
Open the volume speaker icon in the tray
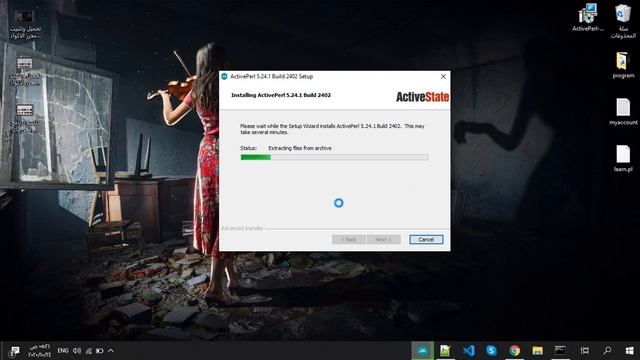(77, 351)
